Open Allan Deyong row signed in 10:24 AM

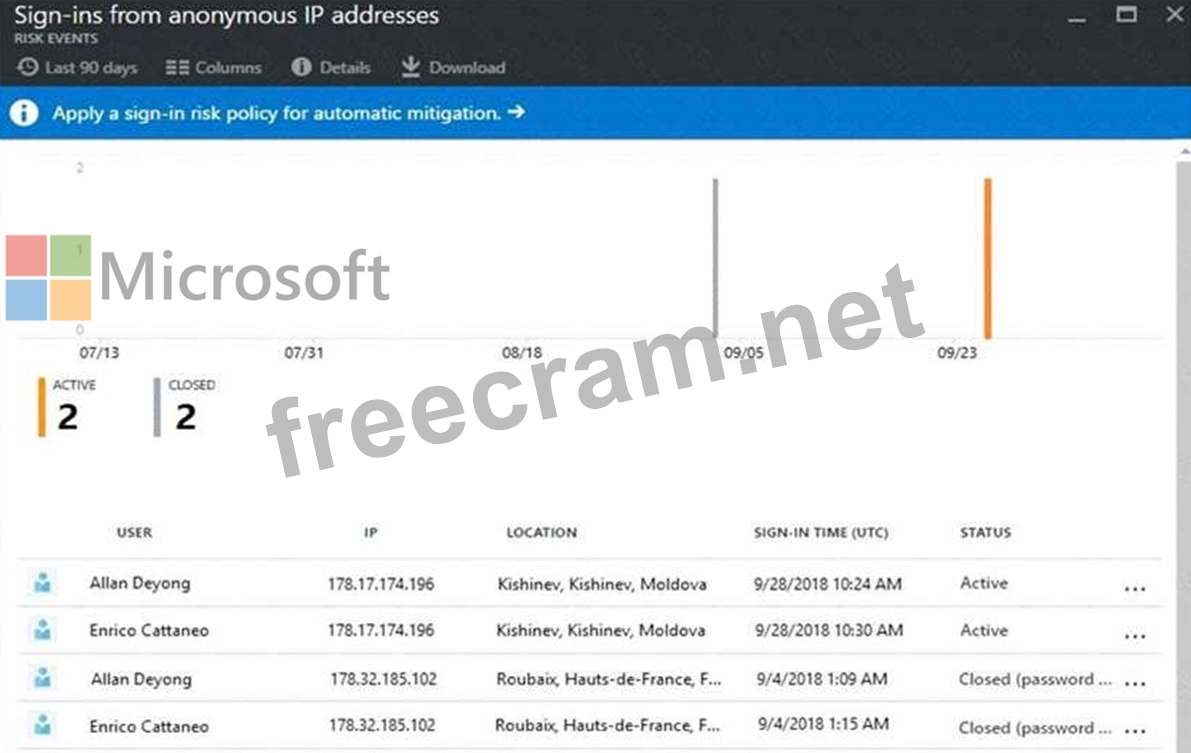click(589, 584)
